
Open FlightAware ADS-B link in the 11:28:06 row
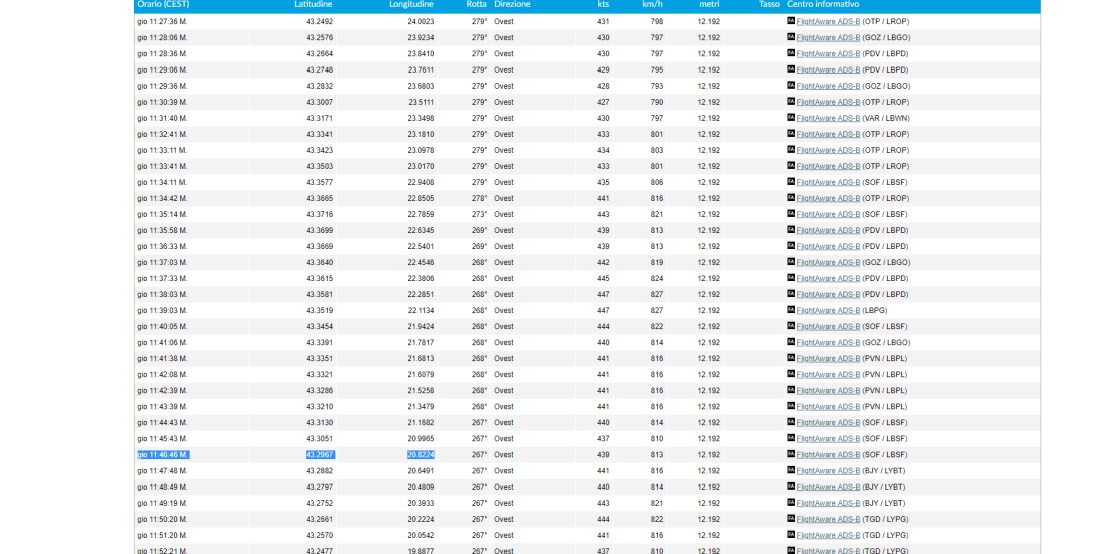(828, 38)
